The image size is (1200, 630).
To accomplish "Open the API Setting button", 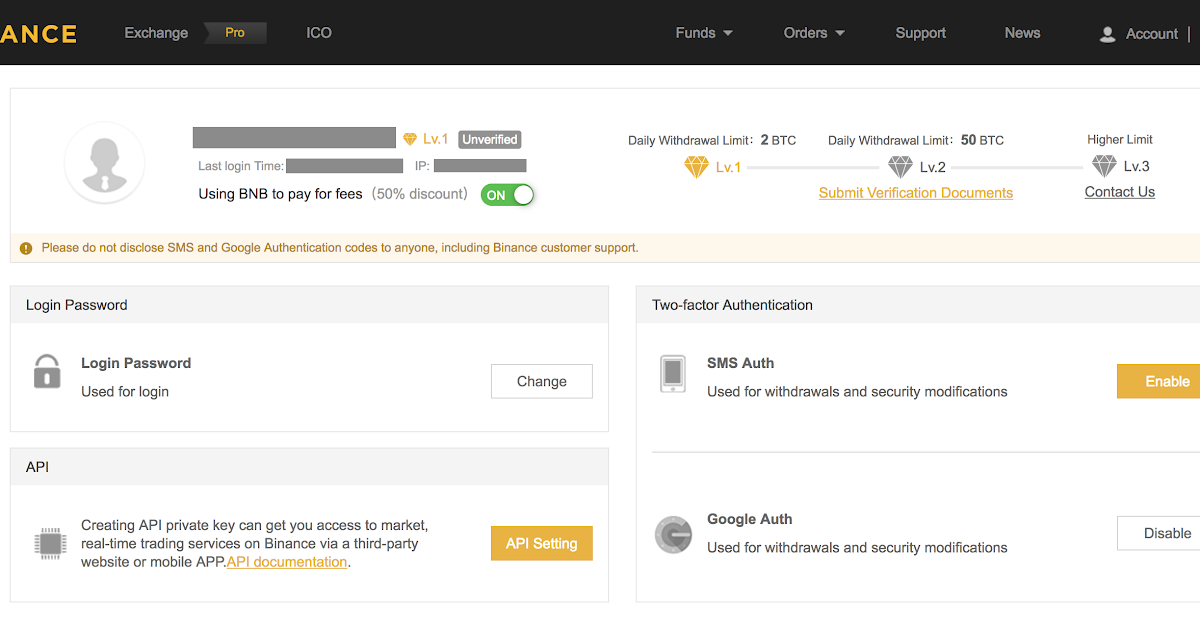I will click(x=541, y=543).
